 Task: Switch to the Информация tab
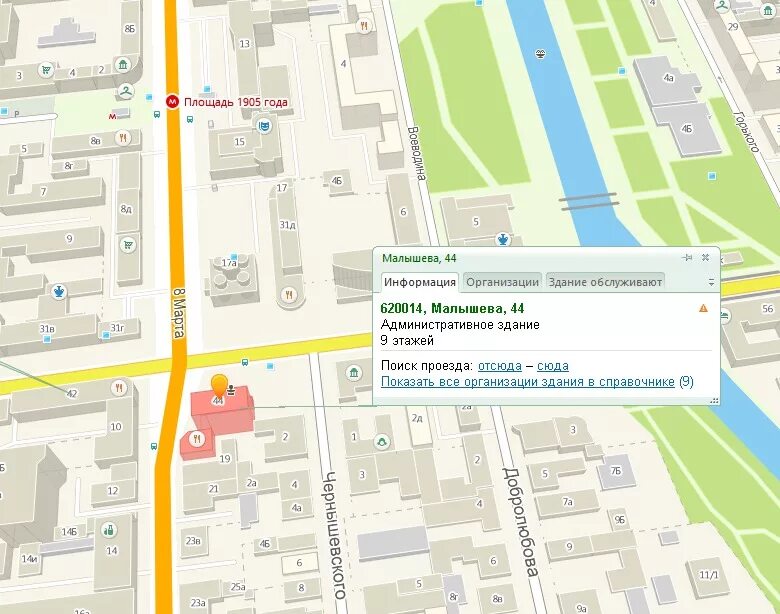(x=420, y=282)
